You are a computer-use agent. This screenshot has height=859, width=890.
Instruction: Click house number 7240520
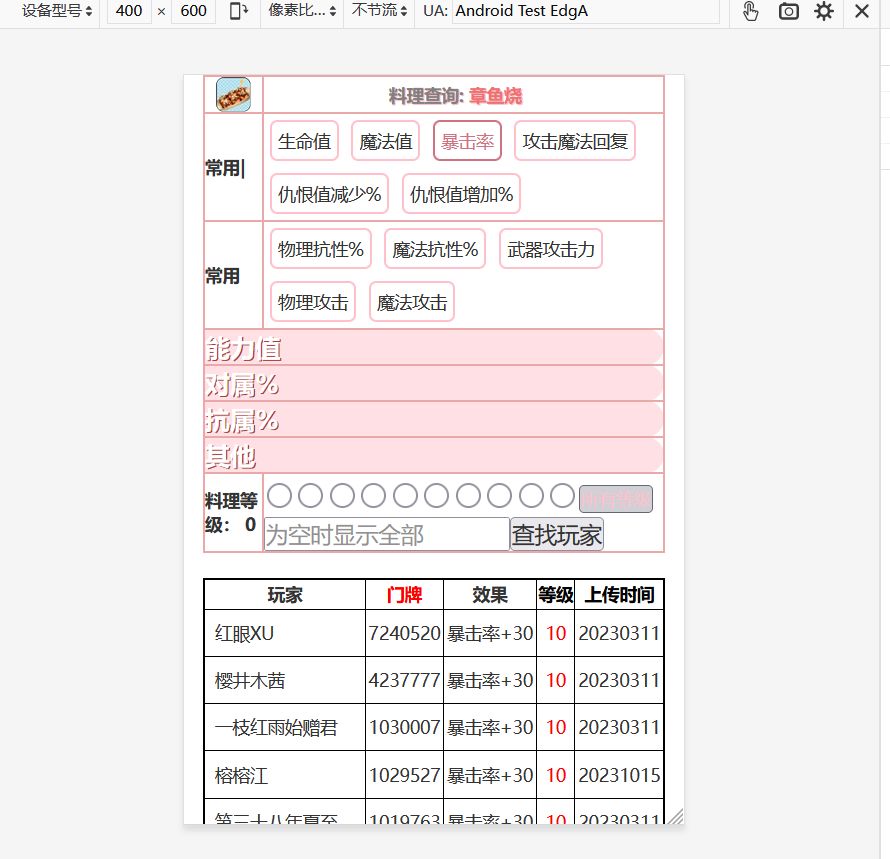click(x=404, y=633)
